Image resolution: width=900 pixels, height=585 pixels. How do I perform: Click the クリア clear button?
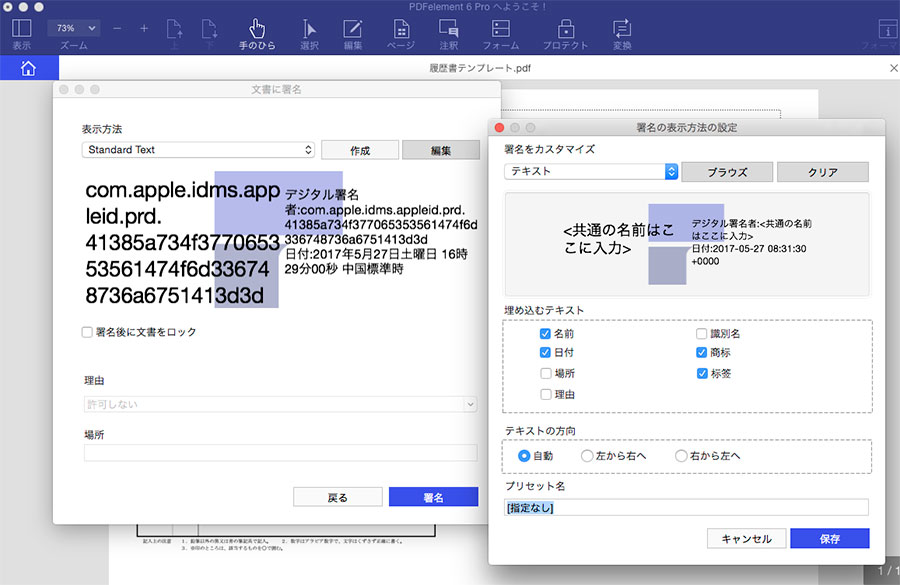[x=823, y=172]
